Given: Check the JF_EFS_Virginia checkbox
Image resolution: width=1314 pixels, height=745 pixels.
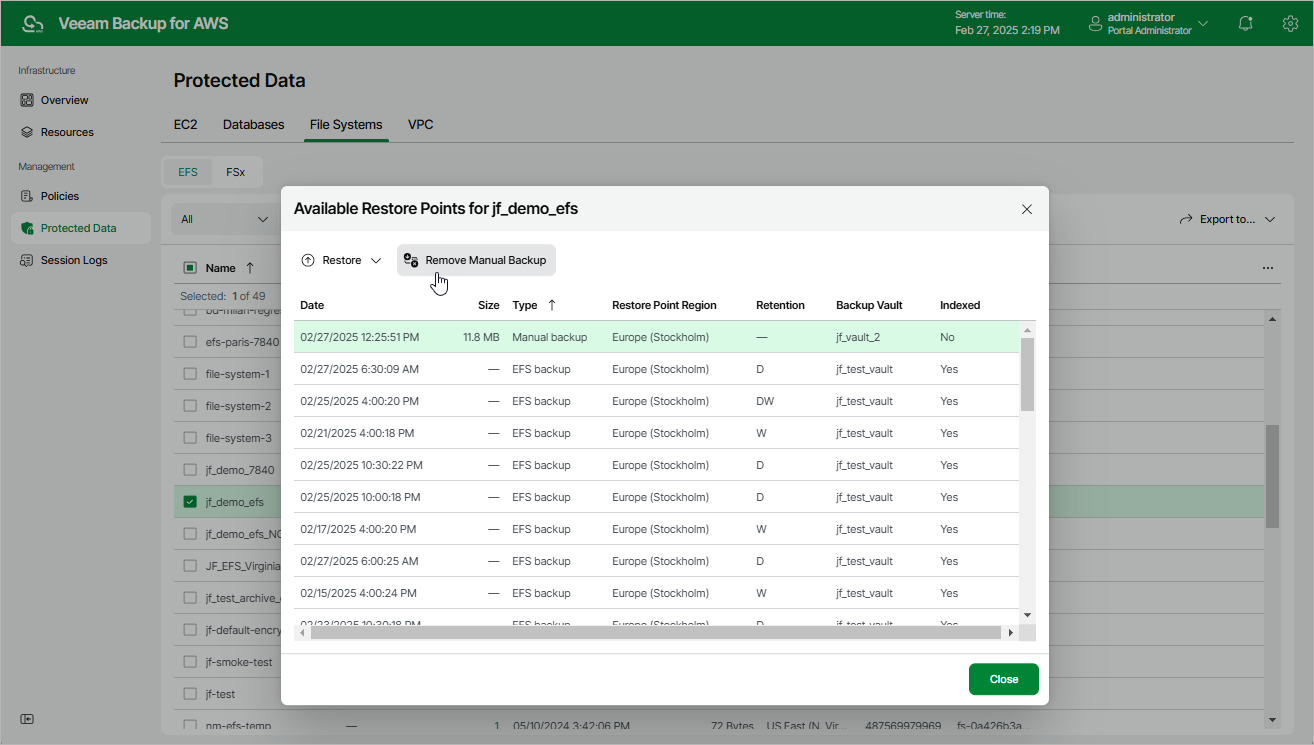Looking at the screenshot, I should [x=190, y=566].
